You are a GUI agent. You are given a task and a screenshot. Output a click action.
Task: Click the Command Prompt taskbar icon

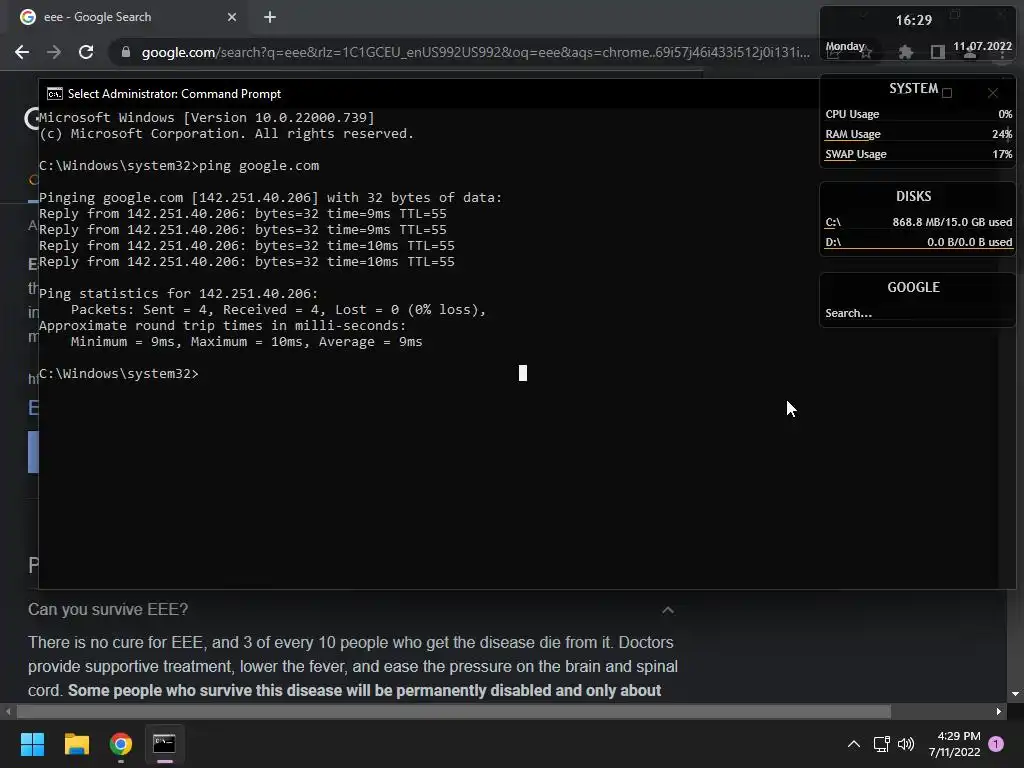click(165, 744)
